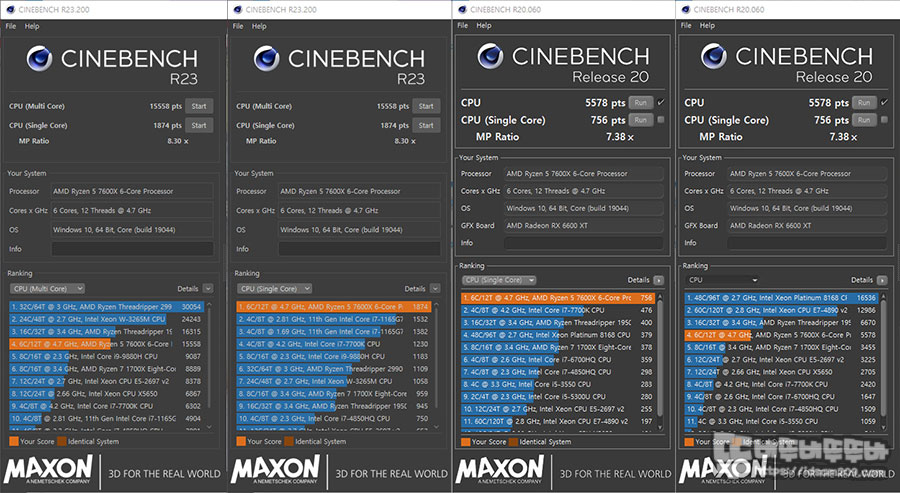The image size is (900, 493).
Task: Select the orange Ryzen 5 7600X row scoring 1874
Action: (333, 307)
